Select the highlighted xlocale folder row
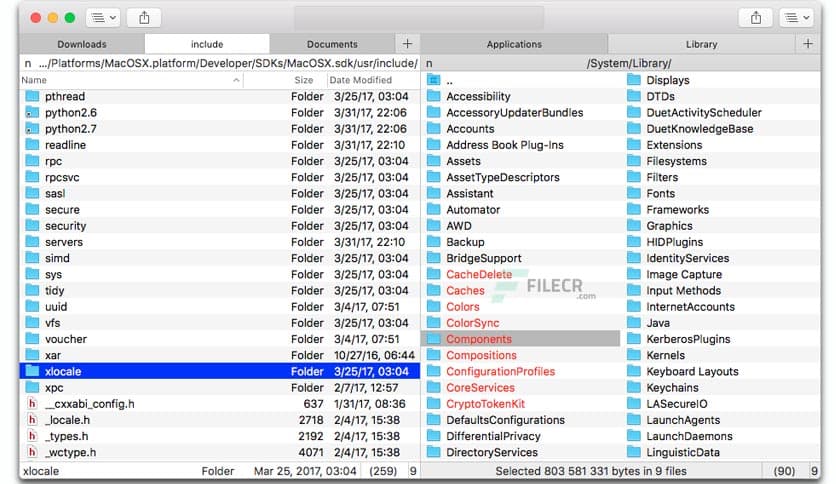Screen dimensions: 836x484 [x=220, y=372]
